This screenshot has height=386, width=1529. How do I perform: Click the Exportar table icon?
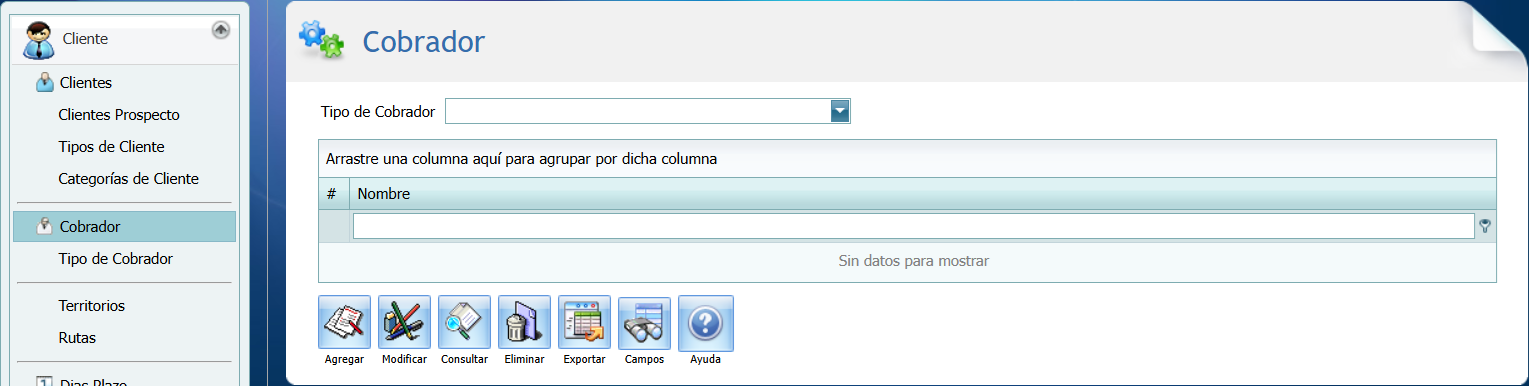click(x=584, y=322)
